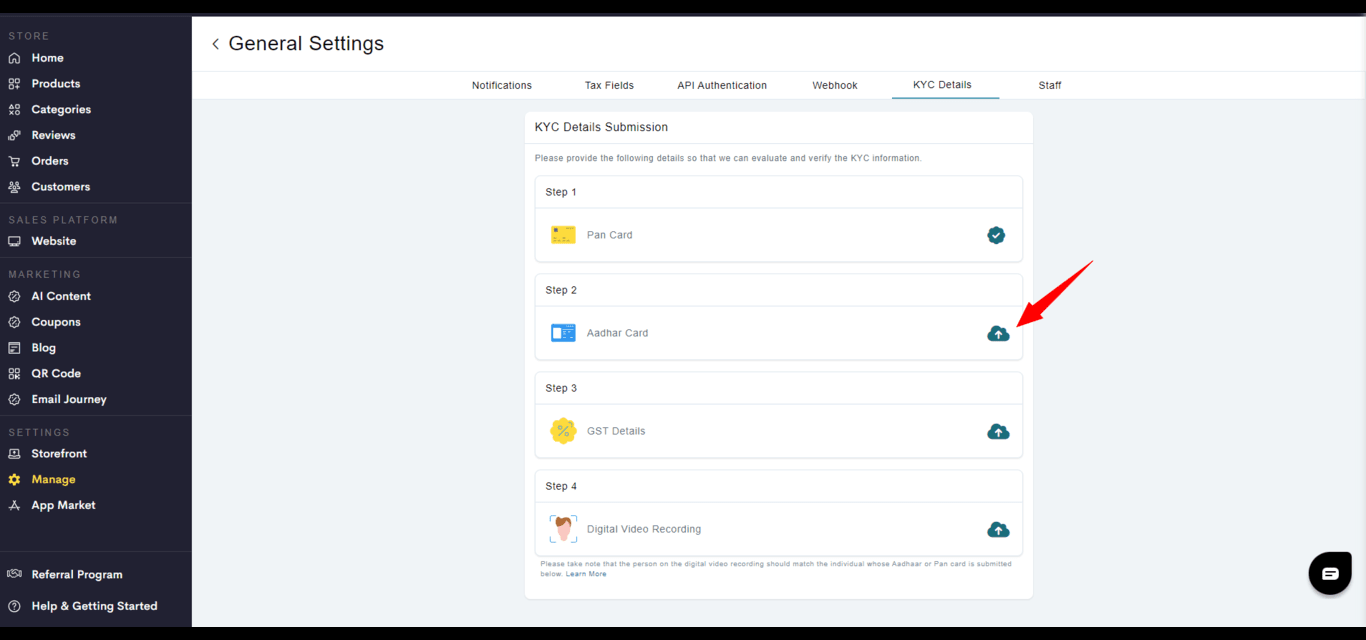Screen dimensions: 1366x640
Task: Open the Tax Fields tab
Action: 609,85
